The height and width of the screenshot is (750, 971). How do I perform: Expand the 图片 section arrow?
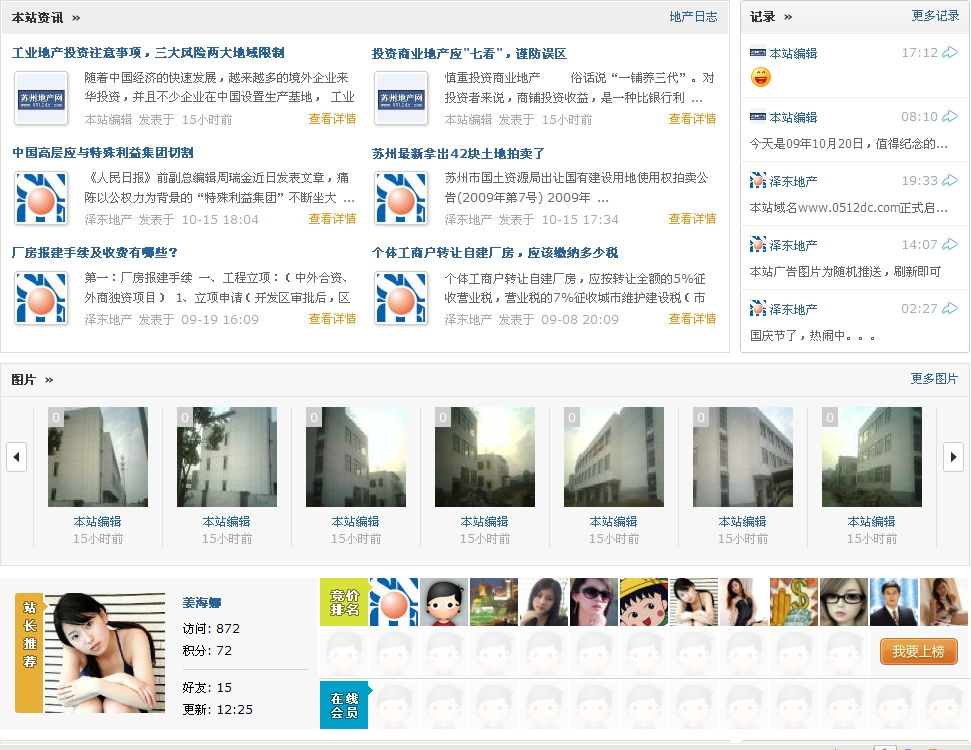click(x=49, y=380)
